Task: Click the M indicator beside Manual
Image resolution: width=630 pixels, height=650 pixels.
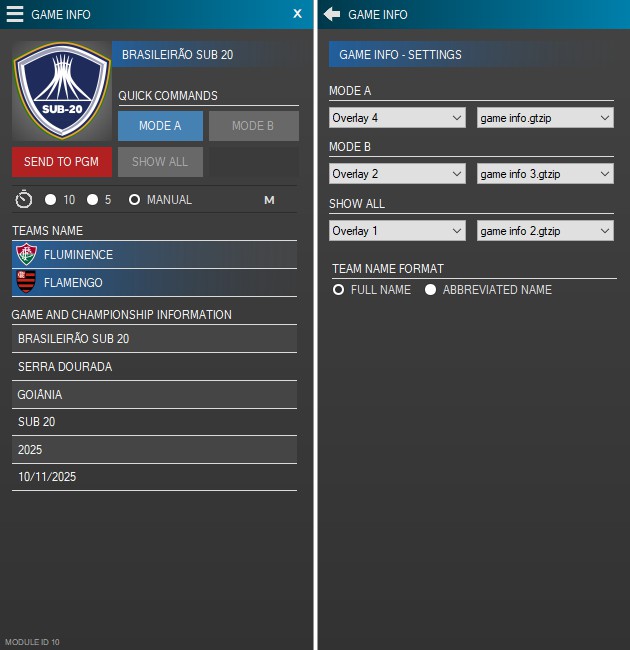Action: [269, 200]
